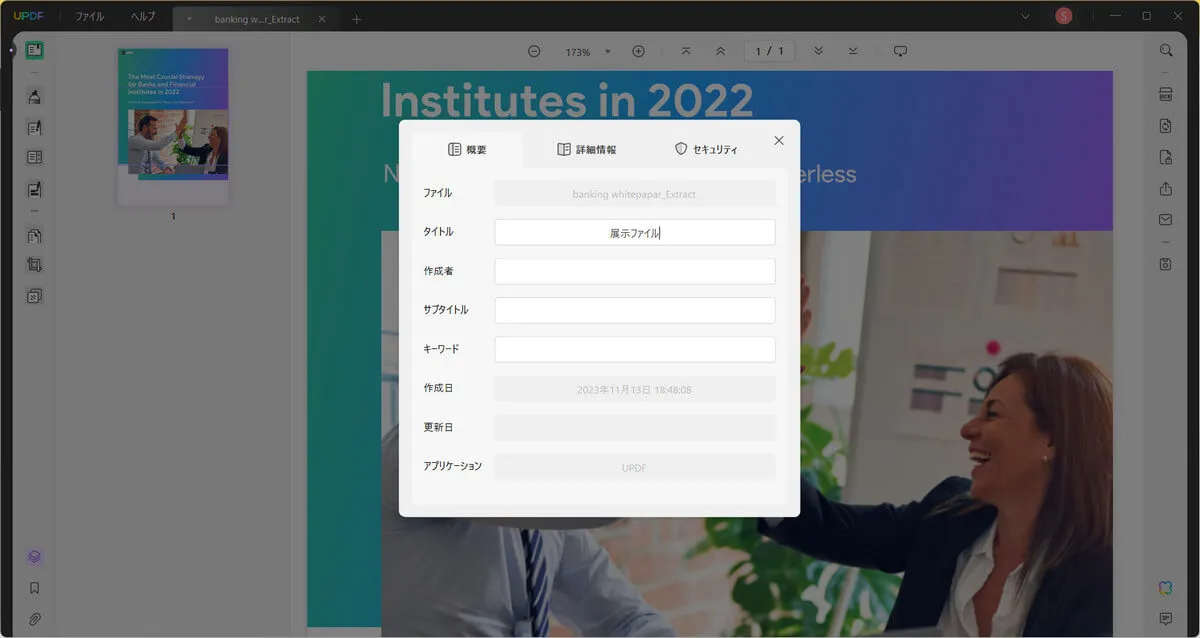This screenshot has height=638, width=1200.
Task: Open the Page Tools watermark icon
Action: (x=34, y=296)
